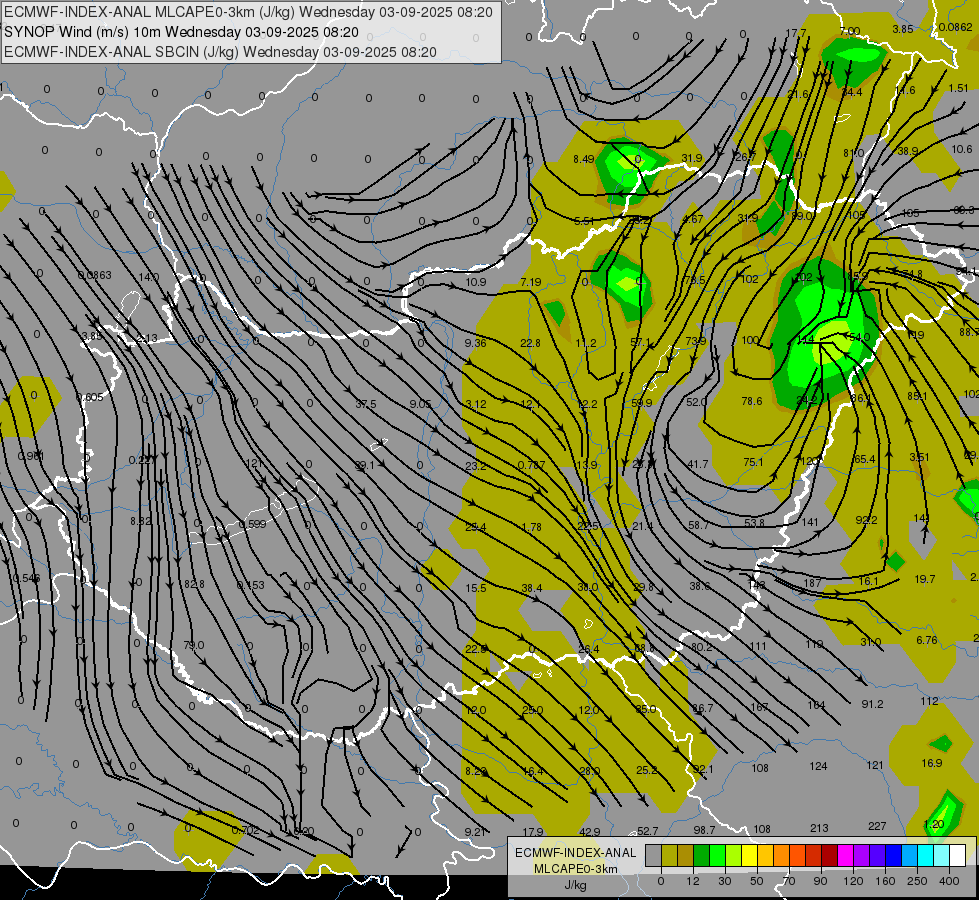
Task: Click legend tick value 250
Action: coord(917,881)
